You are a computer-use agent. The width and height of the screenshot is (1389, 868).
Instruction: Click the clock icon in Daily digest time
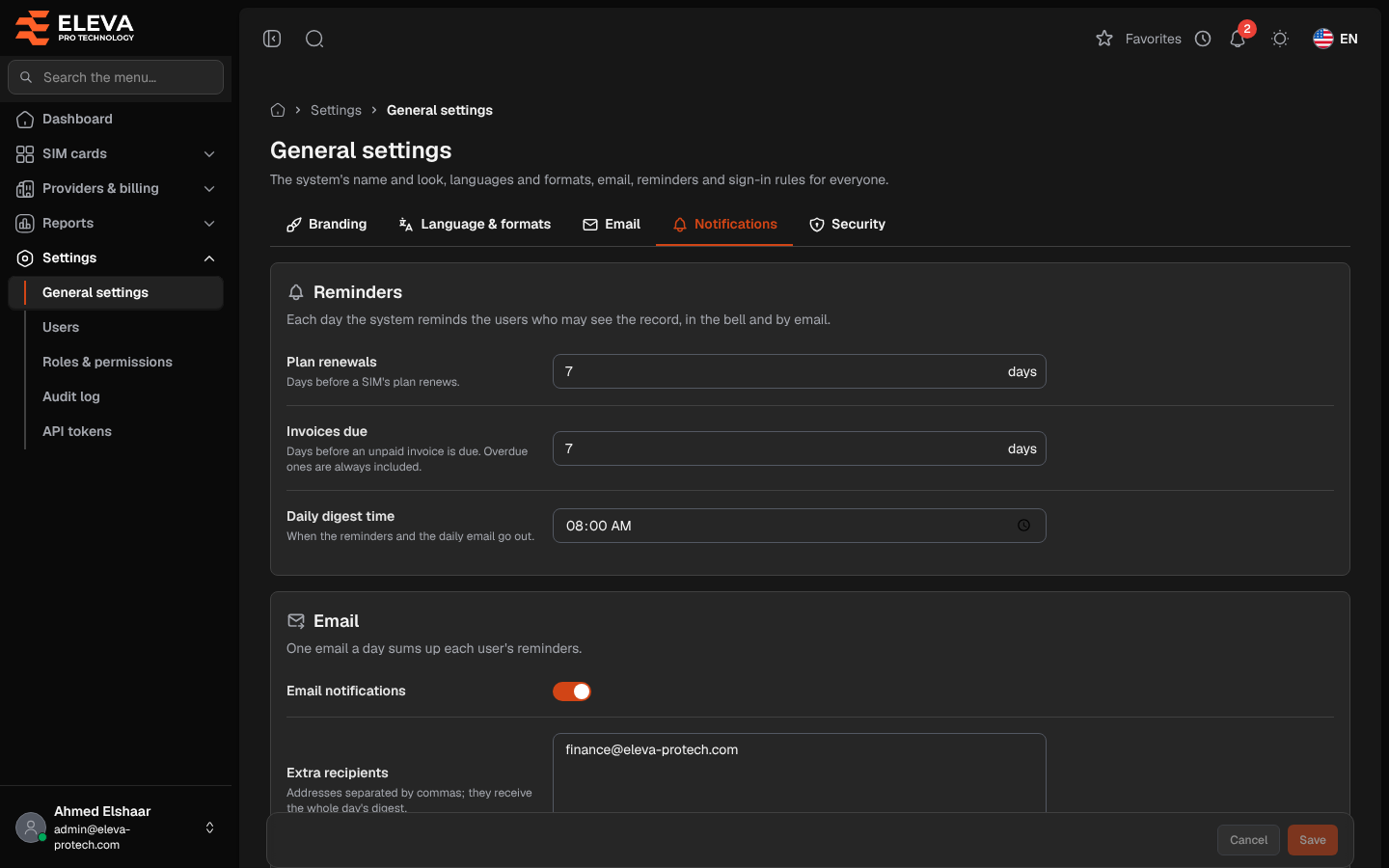coord(1023,526)
